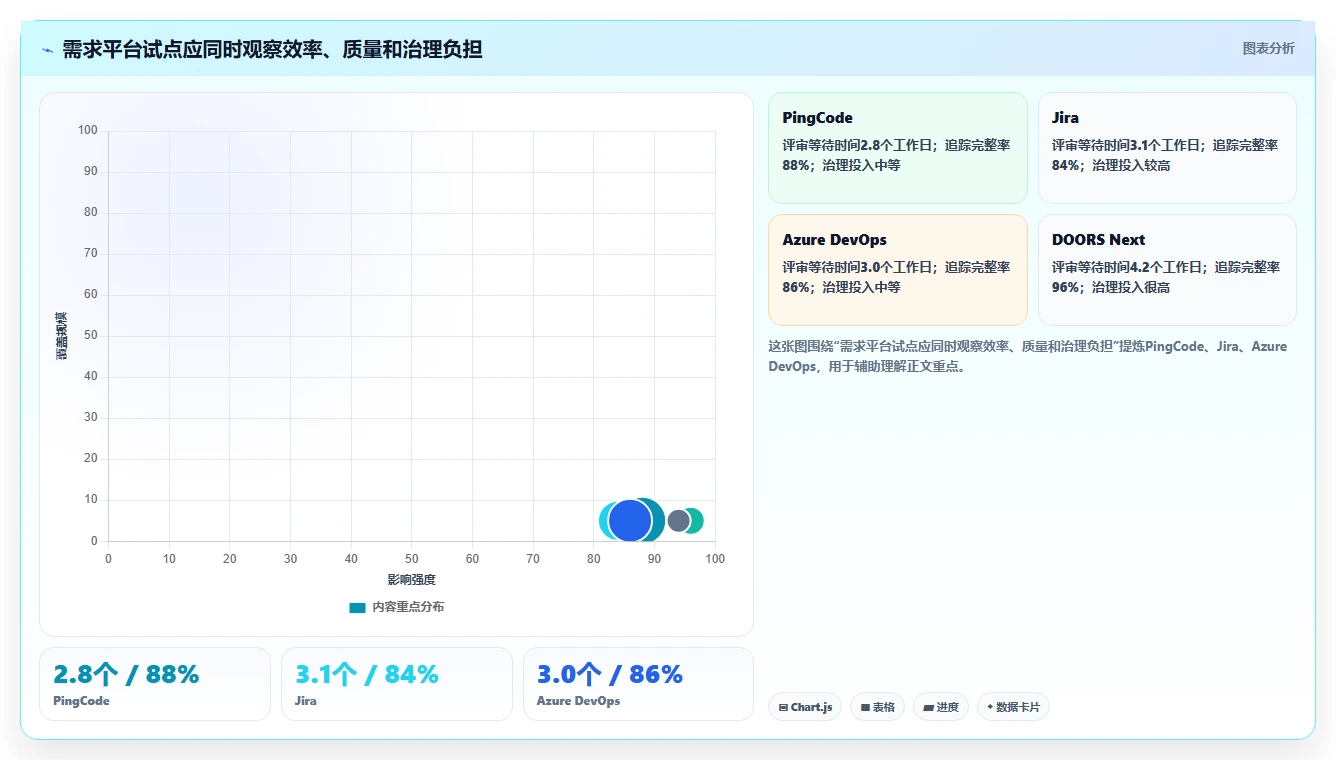
Task: Click the title 需求平台试点应同时观察效率
Action: click(272, 50)
